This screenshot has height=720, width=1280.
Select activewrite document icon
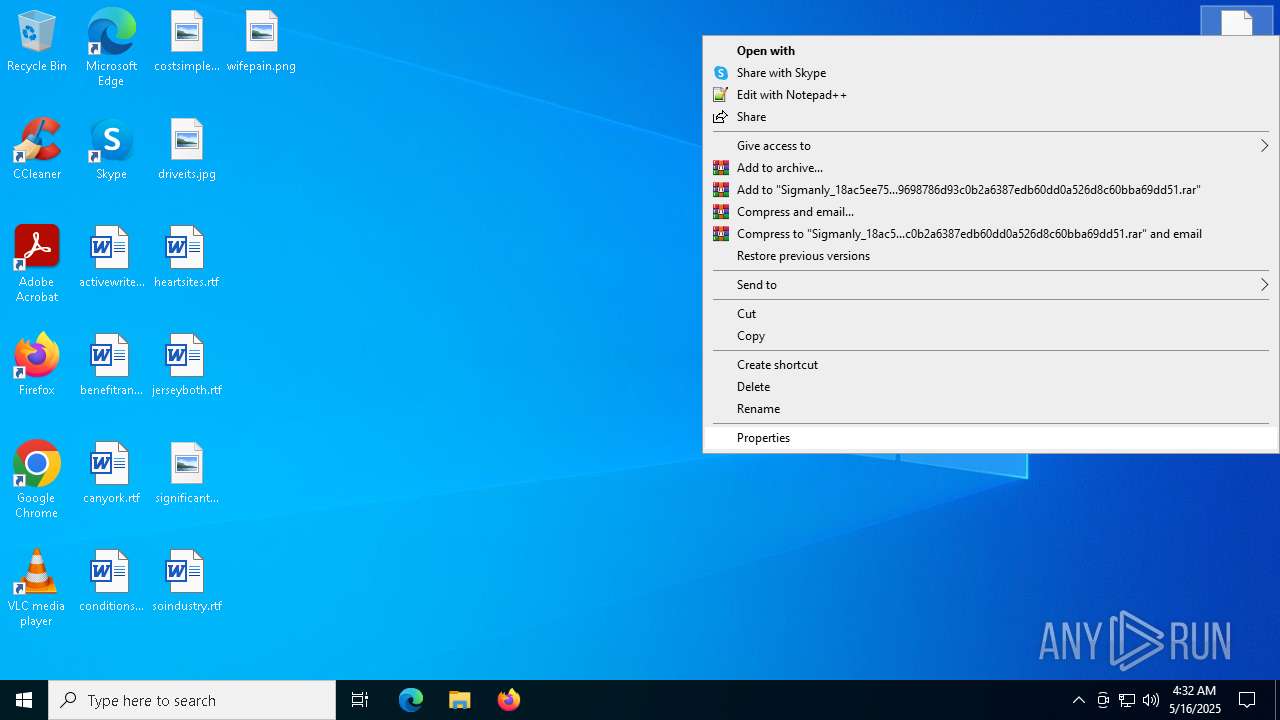point(111,258)
